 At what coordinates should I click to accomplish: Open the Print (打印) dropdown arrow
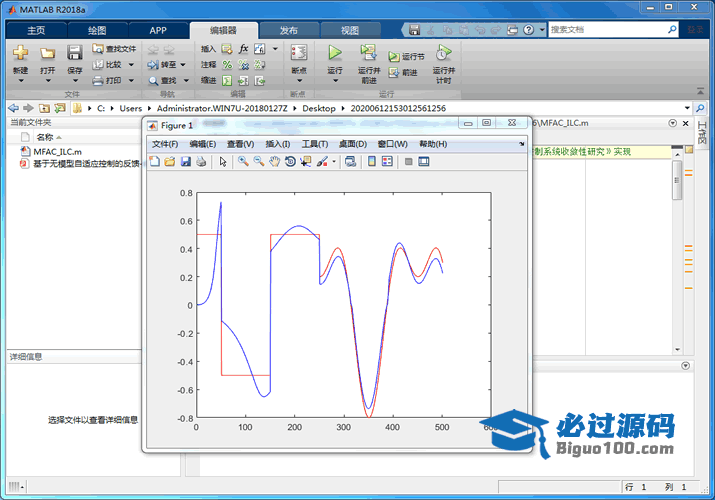(131, 81)
